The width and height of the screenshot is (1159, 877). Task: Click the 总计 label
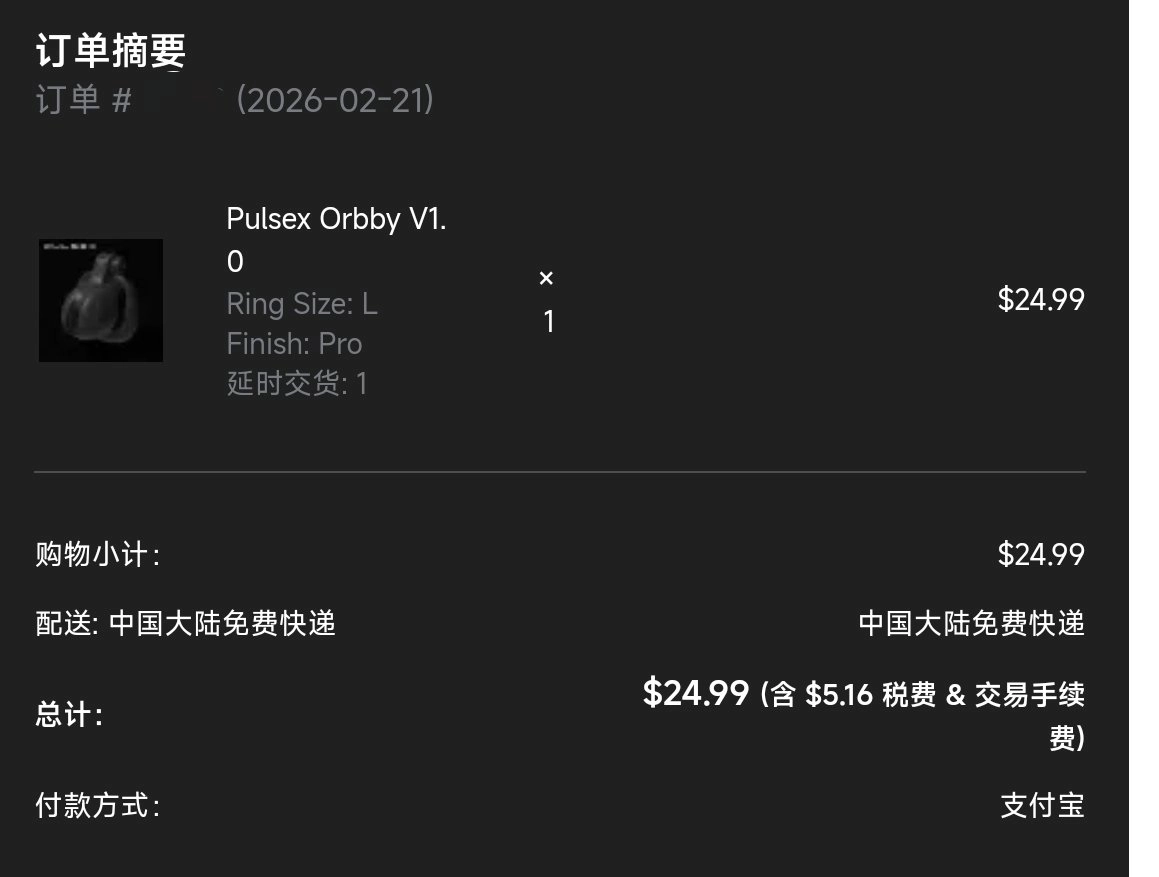pyautogui.click(x=69, y=716)
